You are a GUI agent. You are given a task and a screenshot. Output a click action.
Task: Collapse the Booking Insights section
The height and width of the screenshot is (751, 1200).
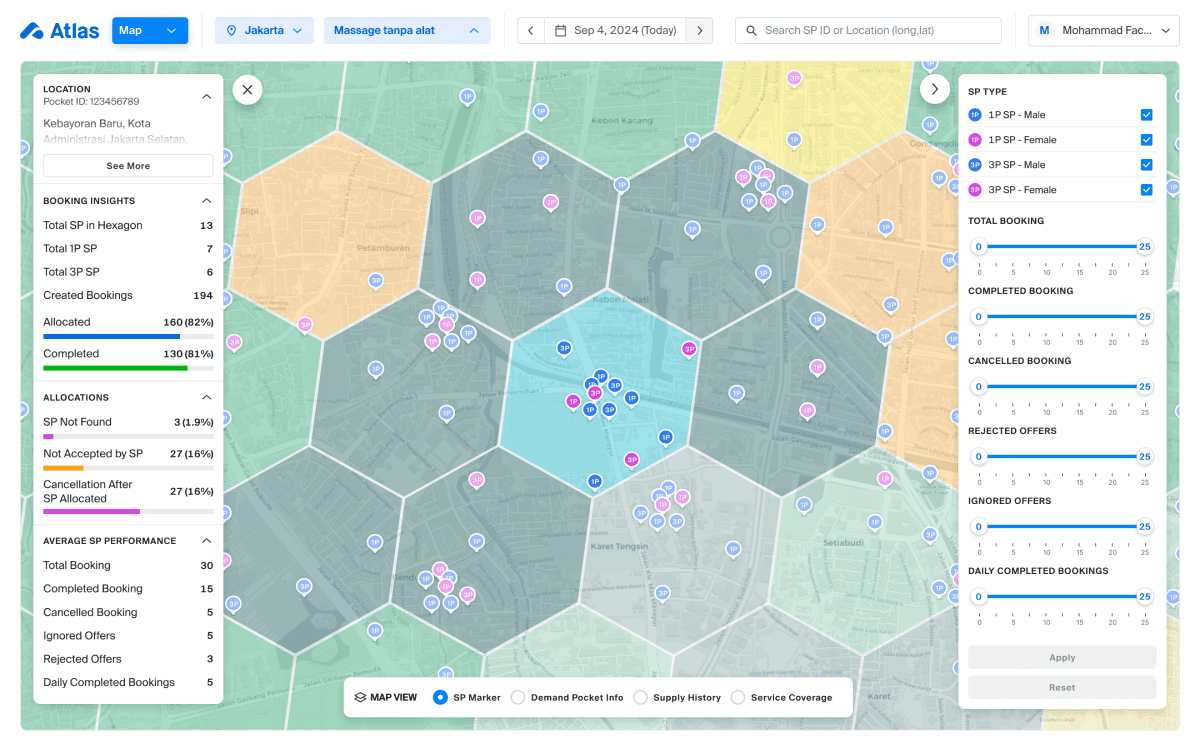pos(206,201)
